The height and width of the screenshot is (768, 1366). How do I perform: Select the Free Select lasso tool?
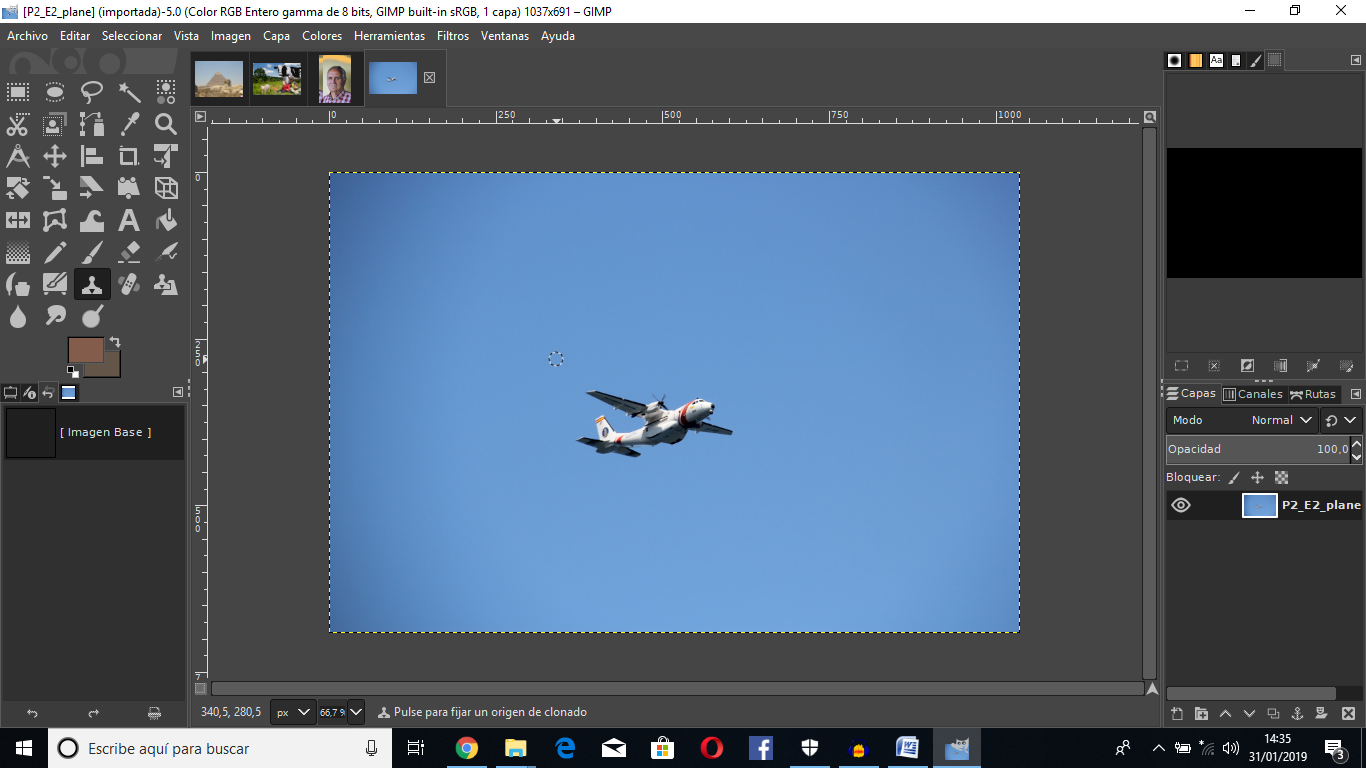[92, 93]
